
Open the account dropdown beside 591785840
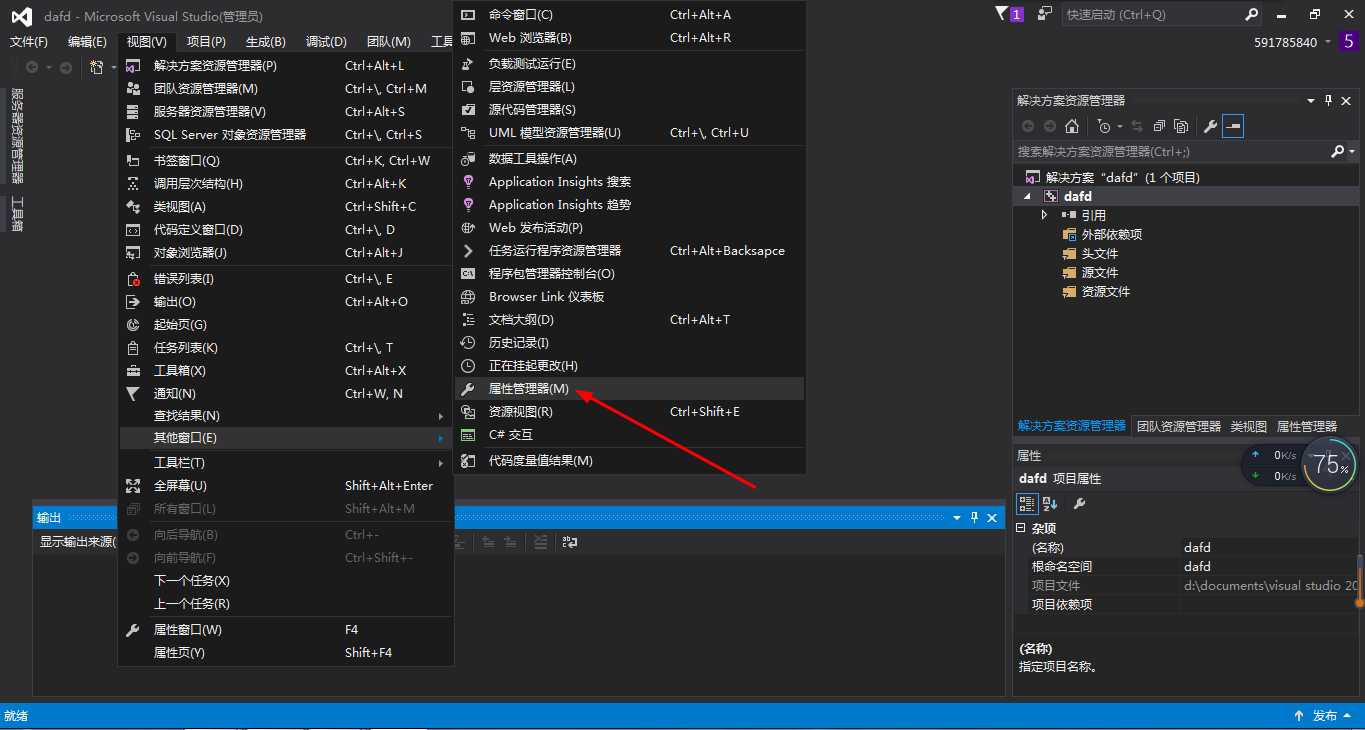[1328, 42]
